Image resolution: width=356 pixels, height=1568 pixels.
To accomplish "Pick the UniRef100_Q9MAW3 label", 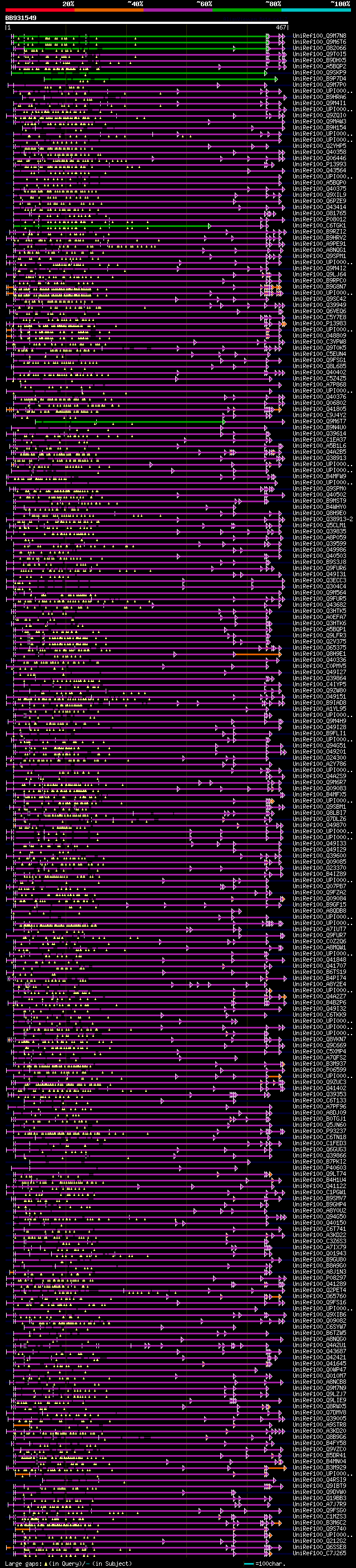I will [x=319, y=121].
